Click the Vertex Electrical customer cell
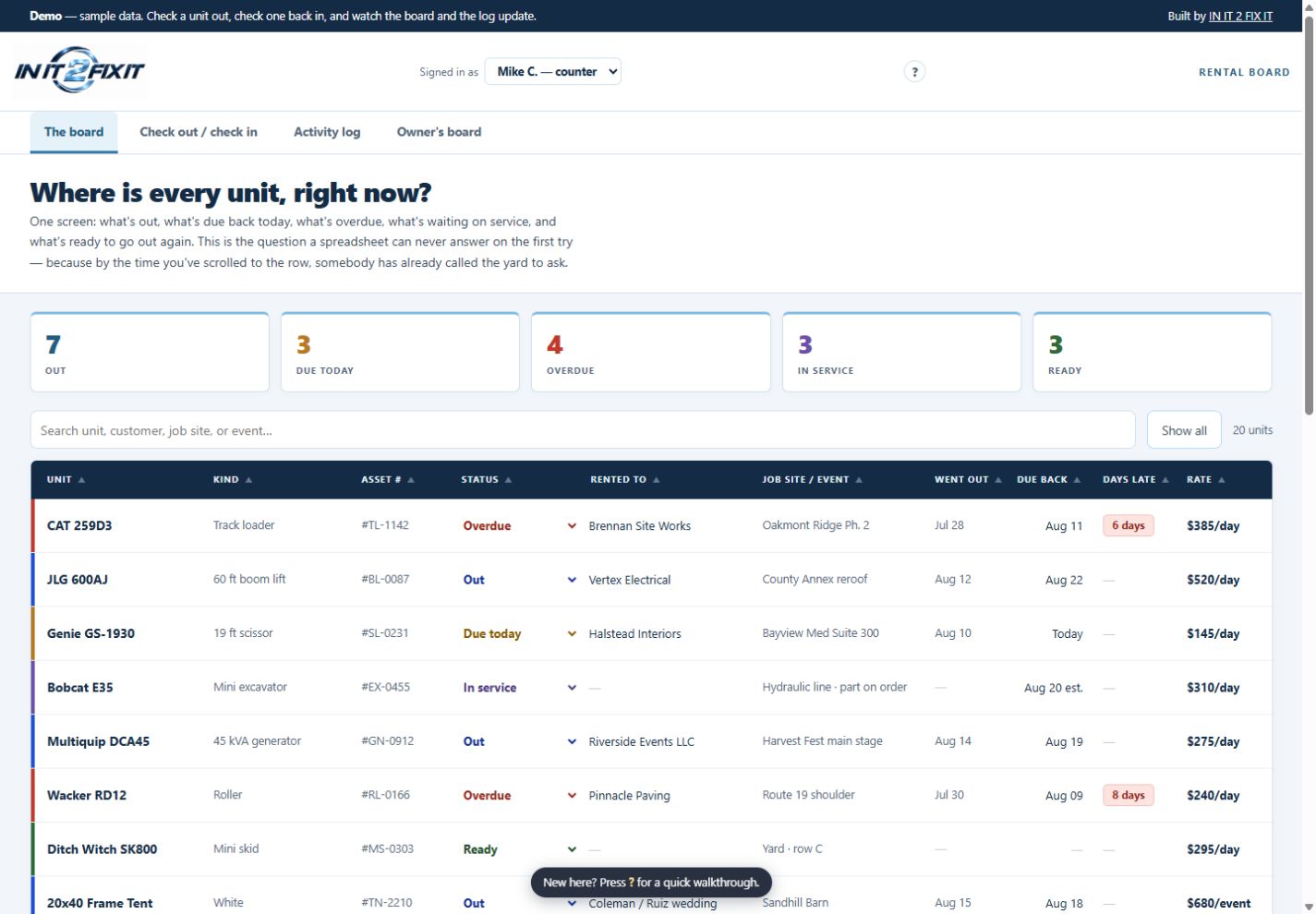The image size is (1316, 914). click(630, 580)
